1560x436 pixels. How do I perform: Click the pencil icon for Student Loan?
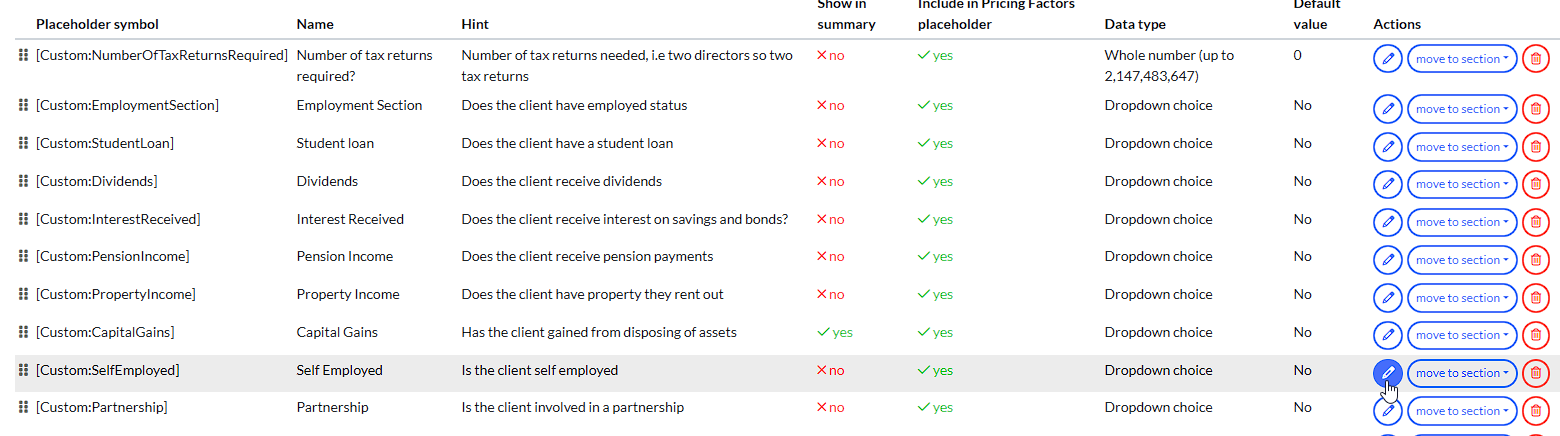coord(1387,147)
